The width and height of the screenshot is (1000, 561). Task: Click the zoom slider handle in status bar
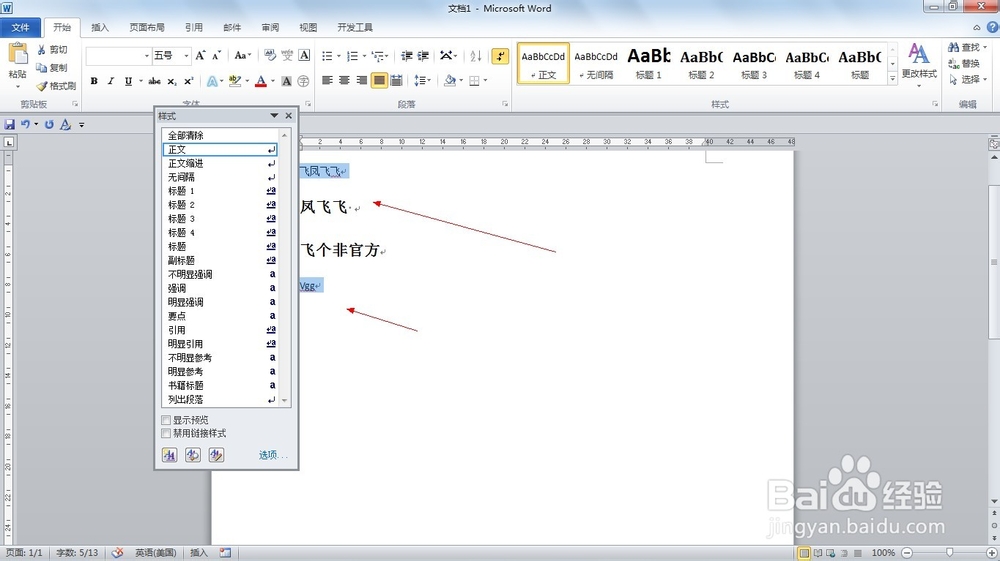point(949,553)
